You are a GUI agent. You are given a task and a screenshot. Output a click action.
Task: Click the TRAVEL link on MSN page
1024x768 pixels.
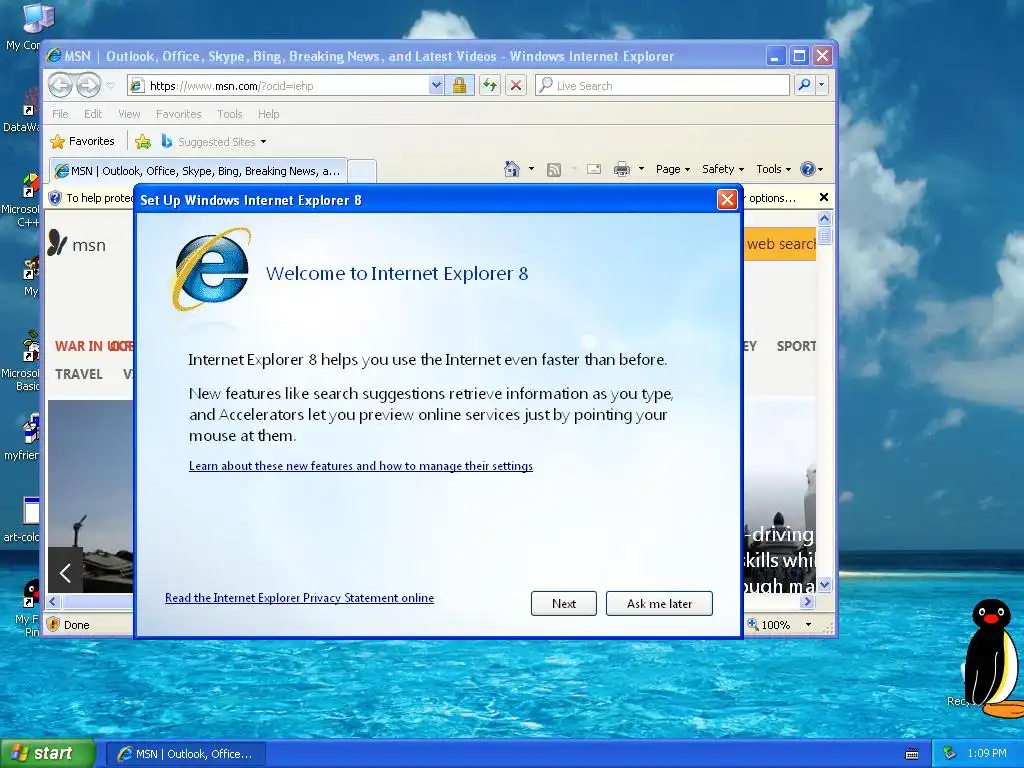(x=79, y=374)
